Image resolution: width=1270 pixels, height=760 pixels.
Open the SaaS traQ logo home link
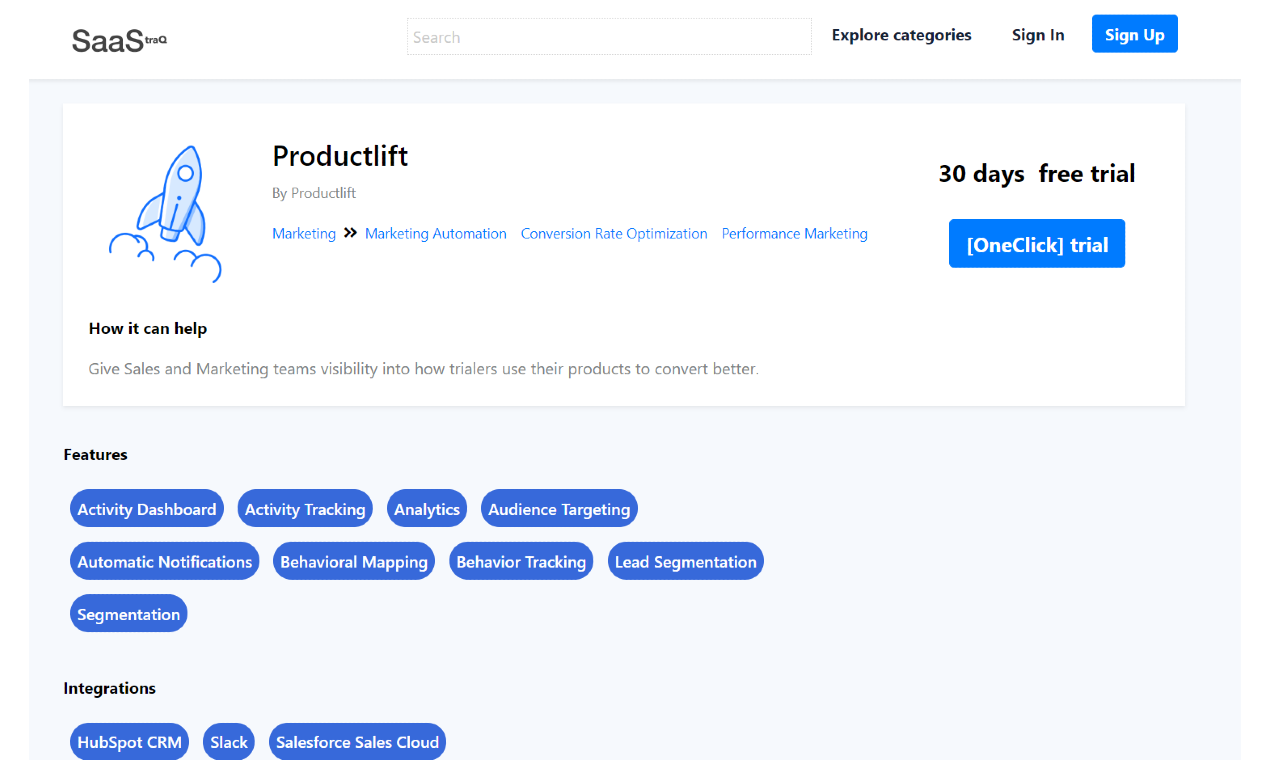[119, 40]
